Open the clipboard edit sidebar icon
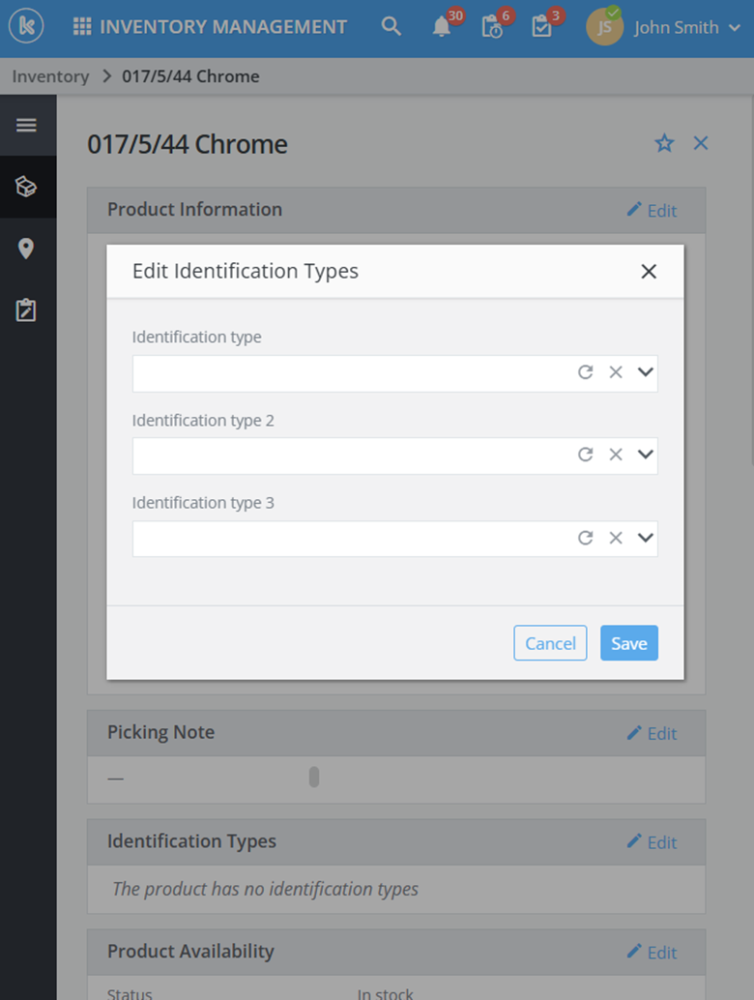 (x=26, y=310)
